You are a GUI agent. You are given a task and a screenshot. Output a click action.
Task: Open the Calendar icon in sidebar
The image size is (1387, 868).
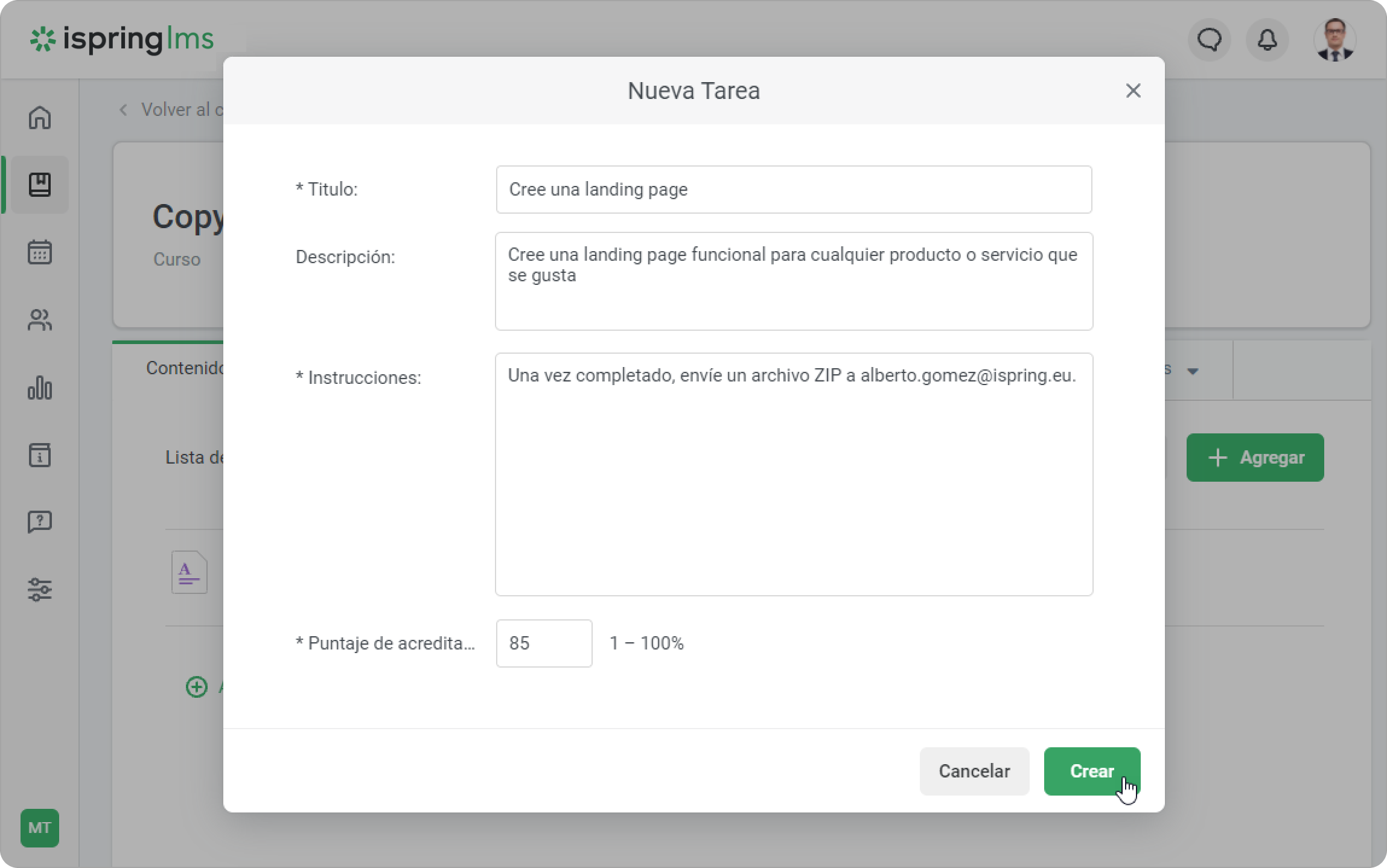coord(40,252)
